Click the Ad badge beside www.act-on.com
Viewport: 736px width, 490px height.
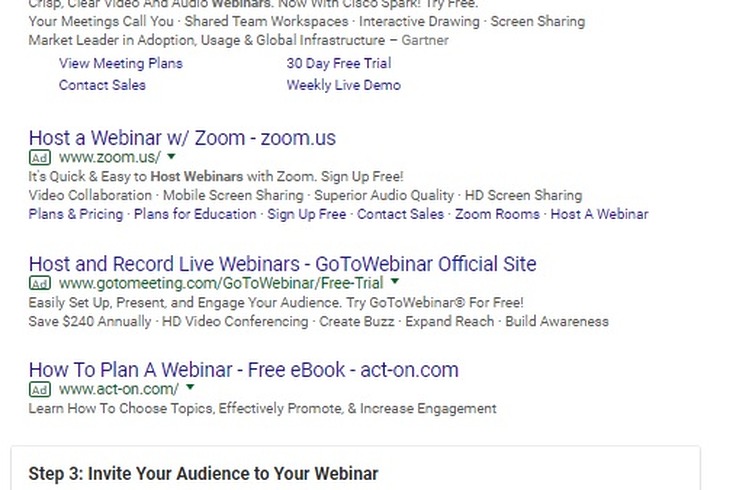pyautogui.click(x=39, y=390)
